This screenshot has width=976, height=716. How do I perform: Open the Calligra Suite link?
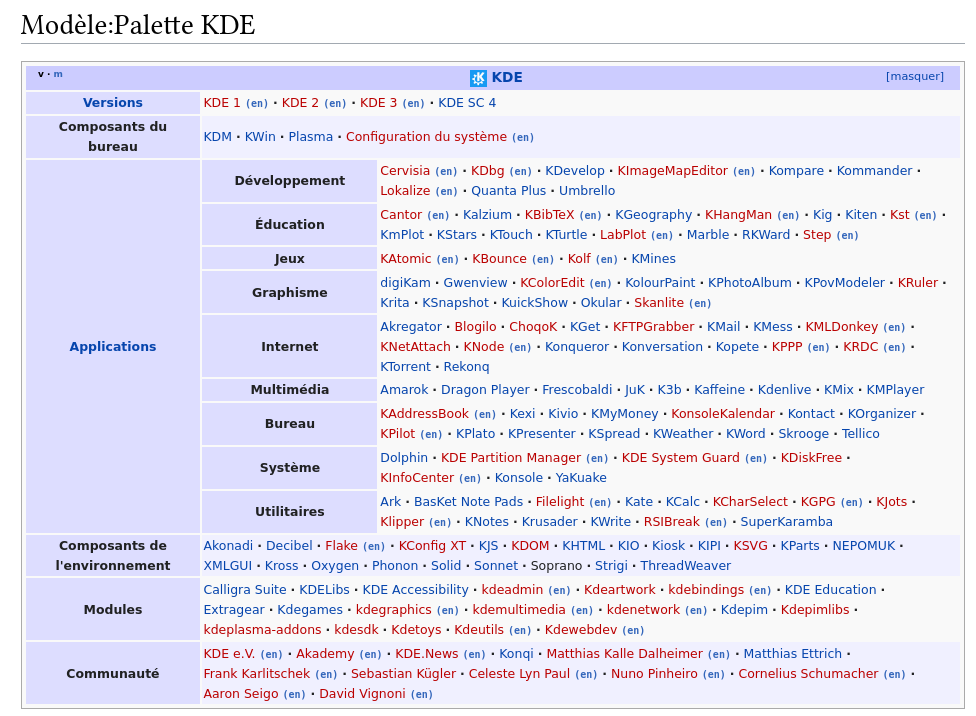tap(245, 590)
